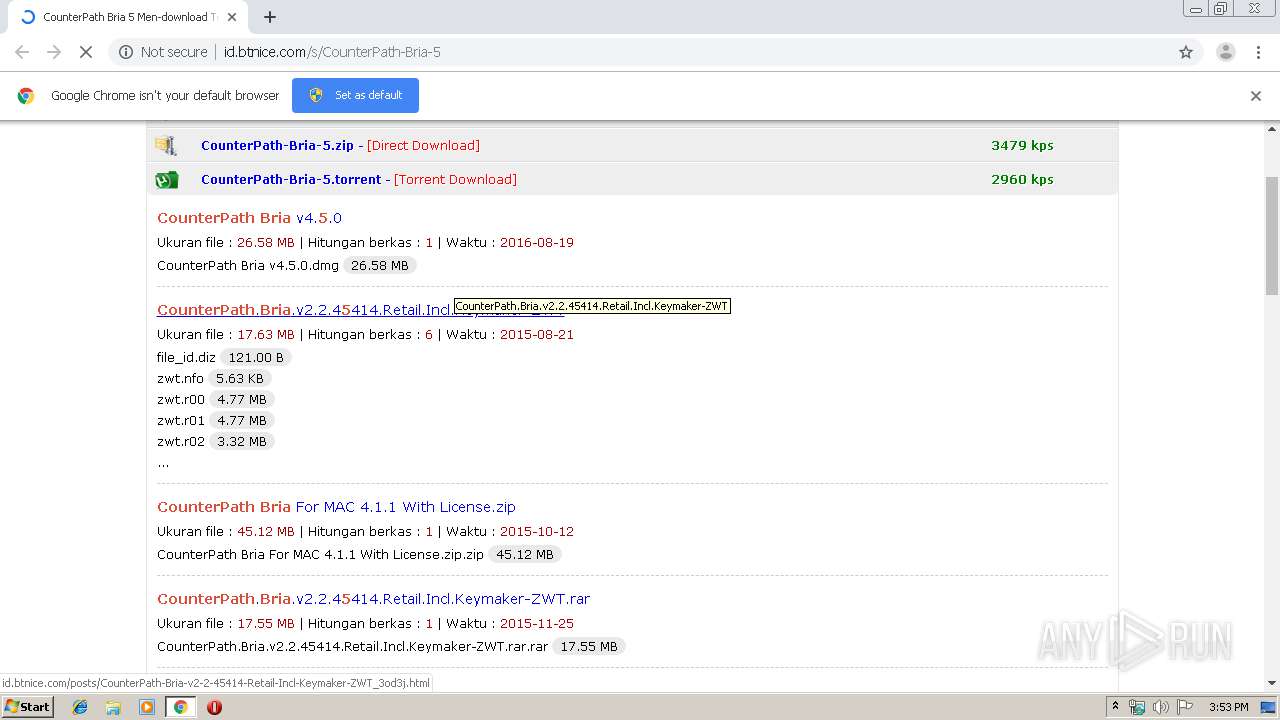Click the green torrent icon beside Torrent Download

(166, 180)
